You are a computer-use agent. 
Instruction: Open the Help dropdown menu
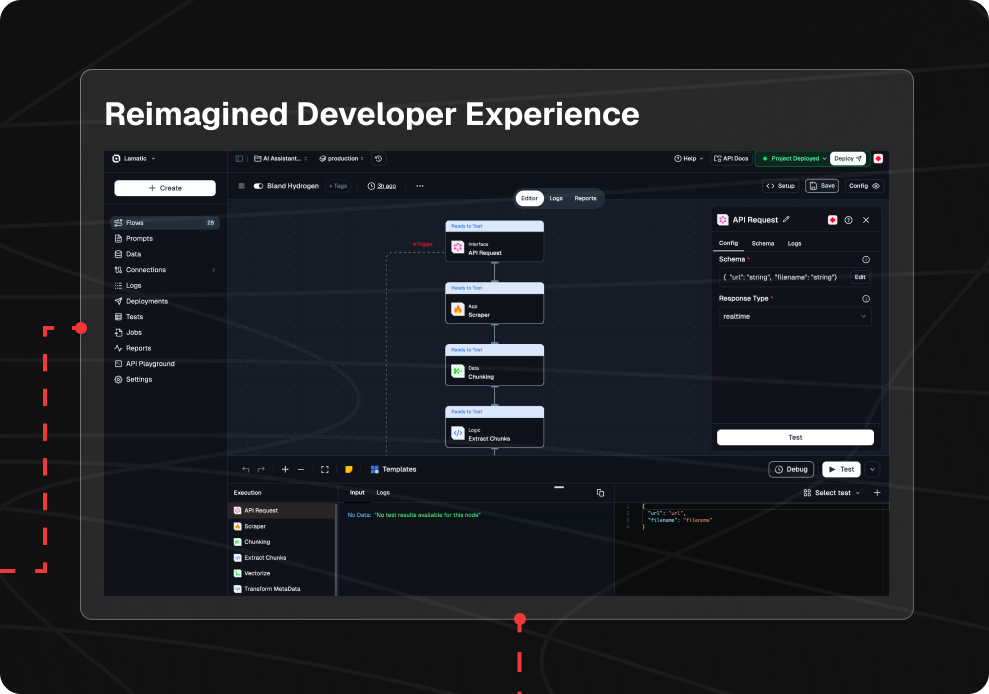(x=688, y=159)
